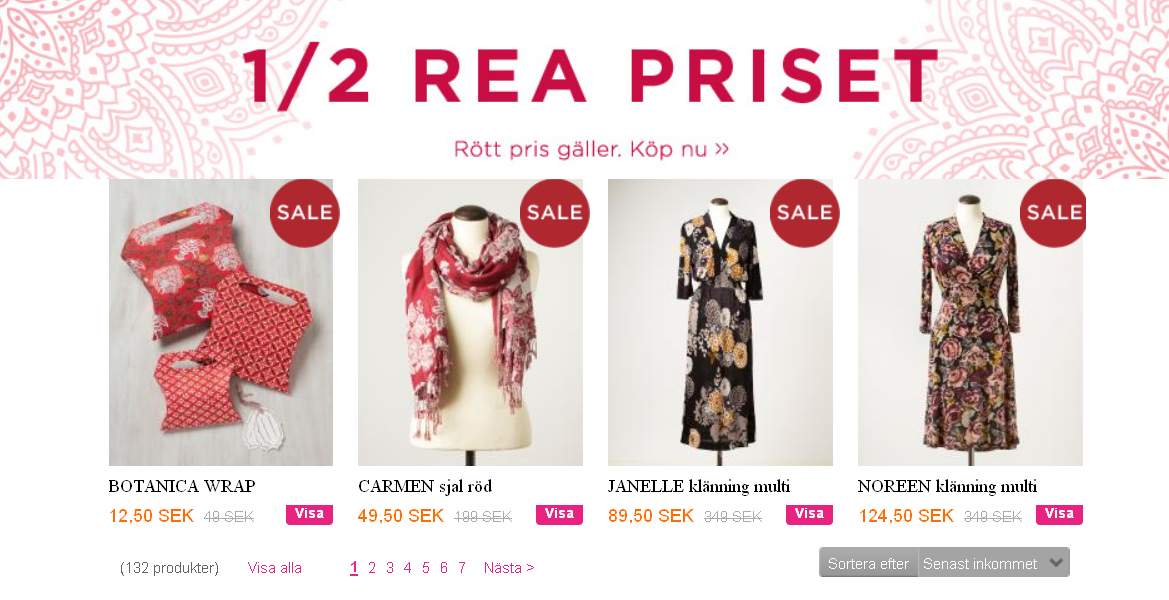Click the SALE badge on Janelle dress
Image resolution: width=1169 pixels, height=600 pixels.
(x=804, y=213)
